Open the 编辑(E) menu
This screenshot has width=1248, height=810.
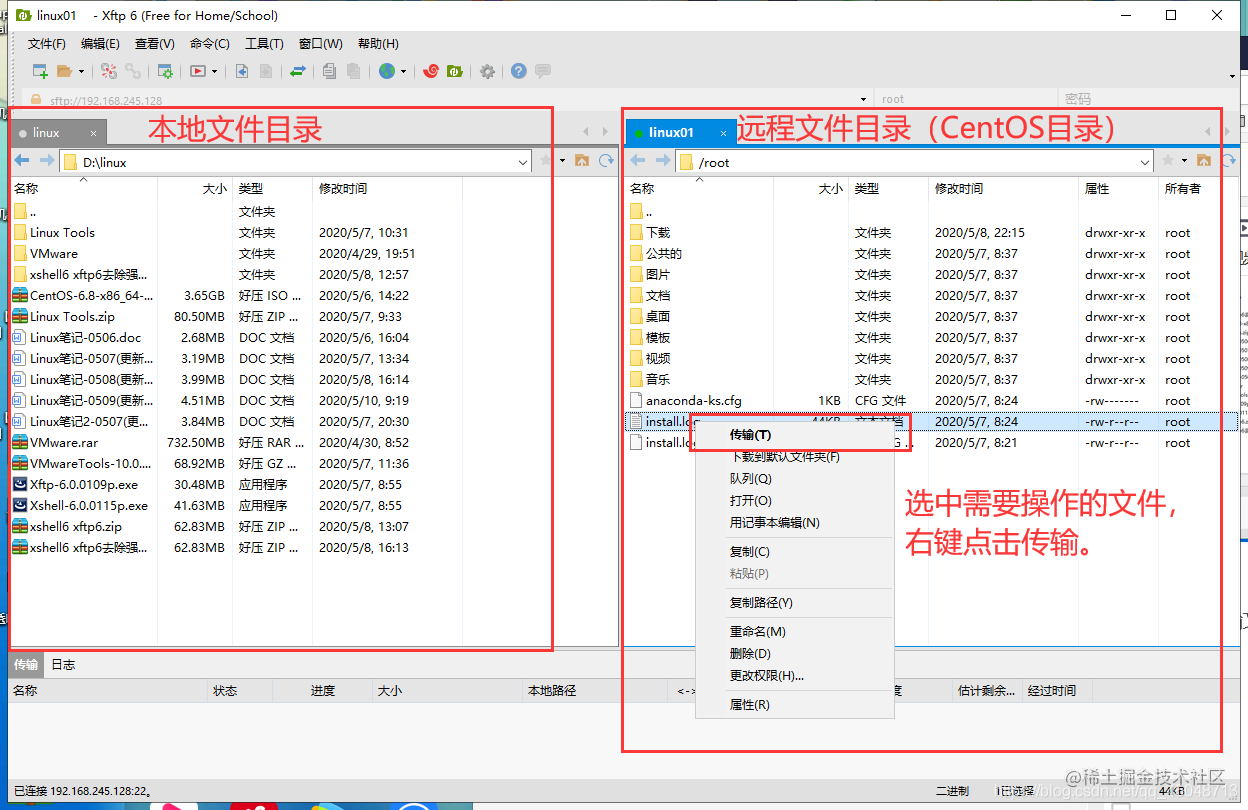click(x=100, y=44)
